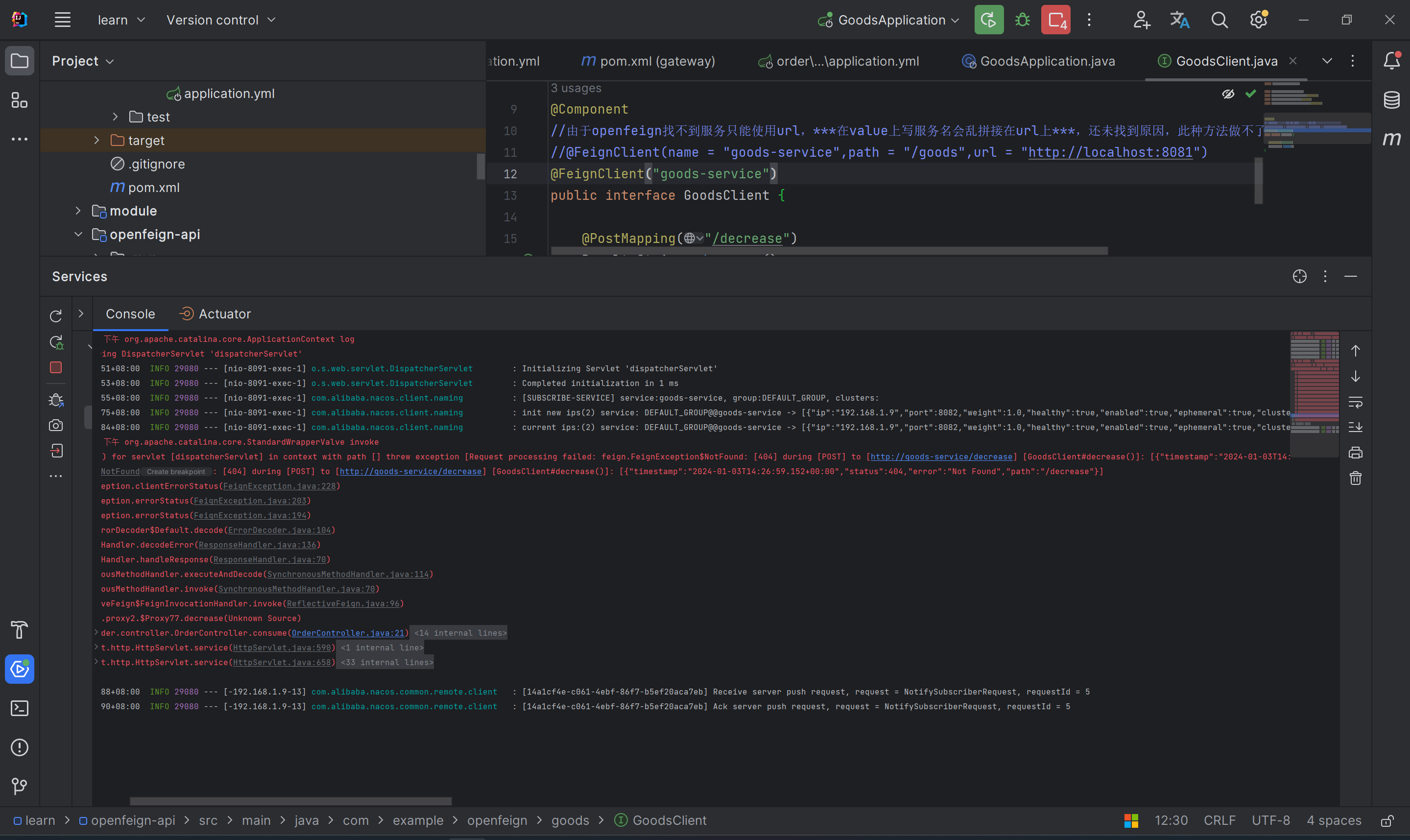Toggle read-only lock in status bar
Viewport: 1410px width, 840px height.
tap(1387, 821)
